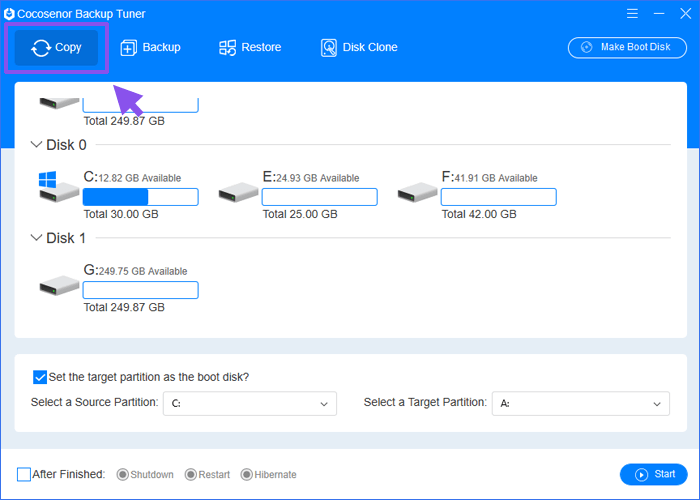Click '24.93 GB Available' label for E:
The image size is (700, 500).
click(x=318, y=178)
